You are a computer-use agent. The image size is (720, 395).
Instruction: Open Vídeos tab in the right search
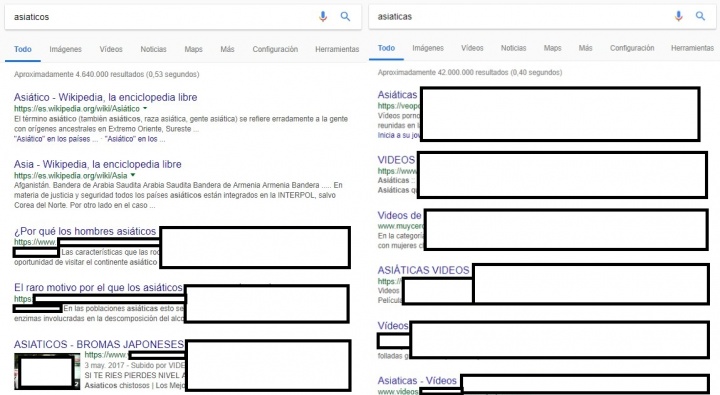tap(472, 48)
